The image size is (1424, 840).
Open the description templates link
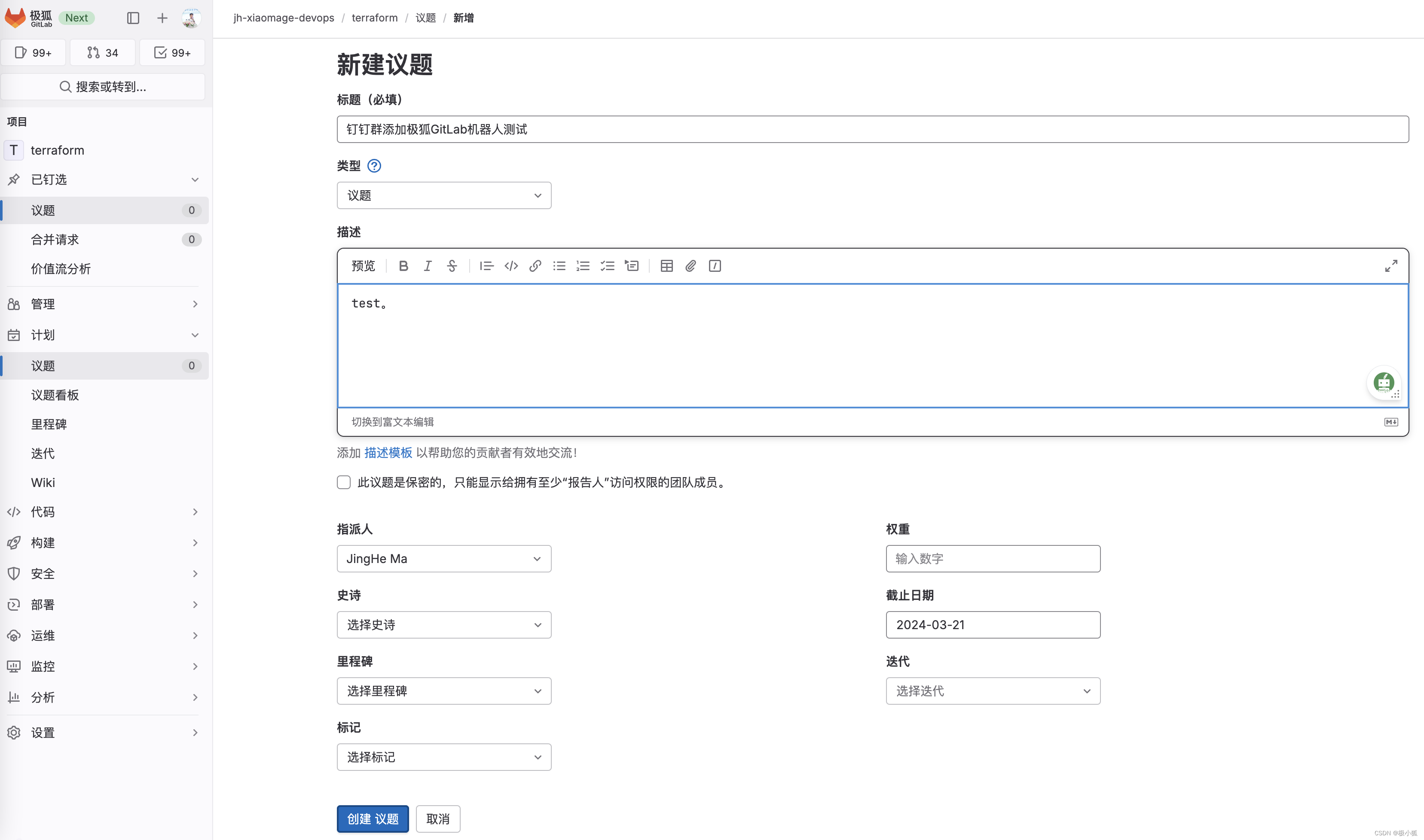[388, 453]
